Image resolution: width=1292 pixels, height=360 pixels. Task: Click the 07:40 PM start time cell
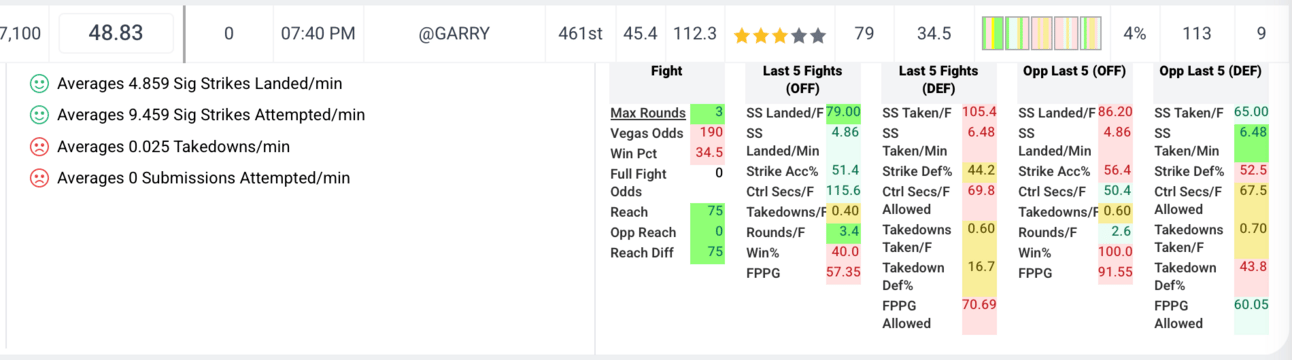coord(318,33)
